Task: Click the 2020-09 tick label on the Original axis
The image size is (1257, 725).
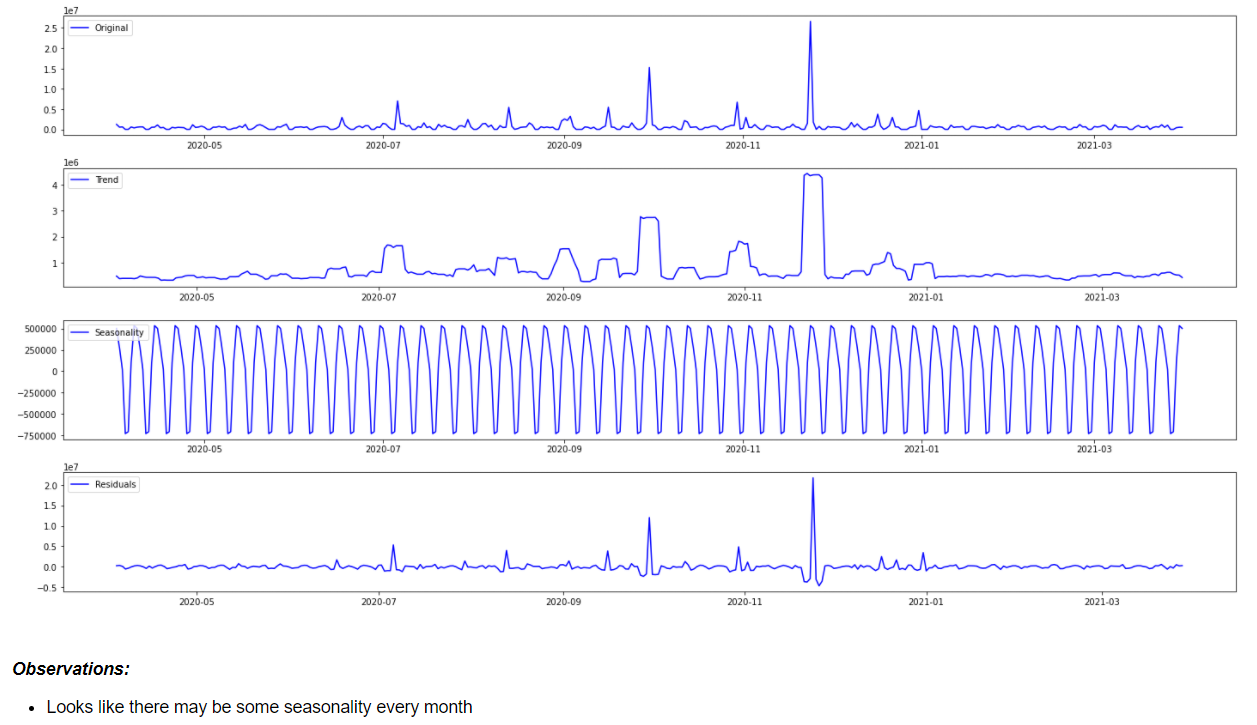Action: click(x=565, y=145)
